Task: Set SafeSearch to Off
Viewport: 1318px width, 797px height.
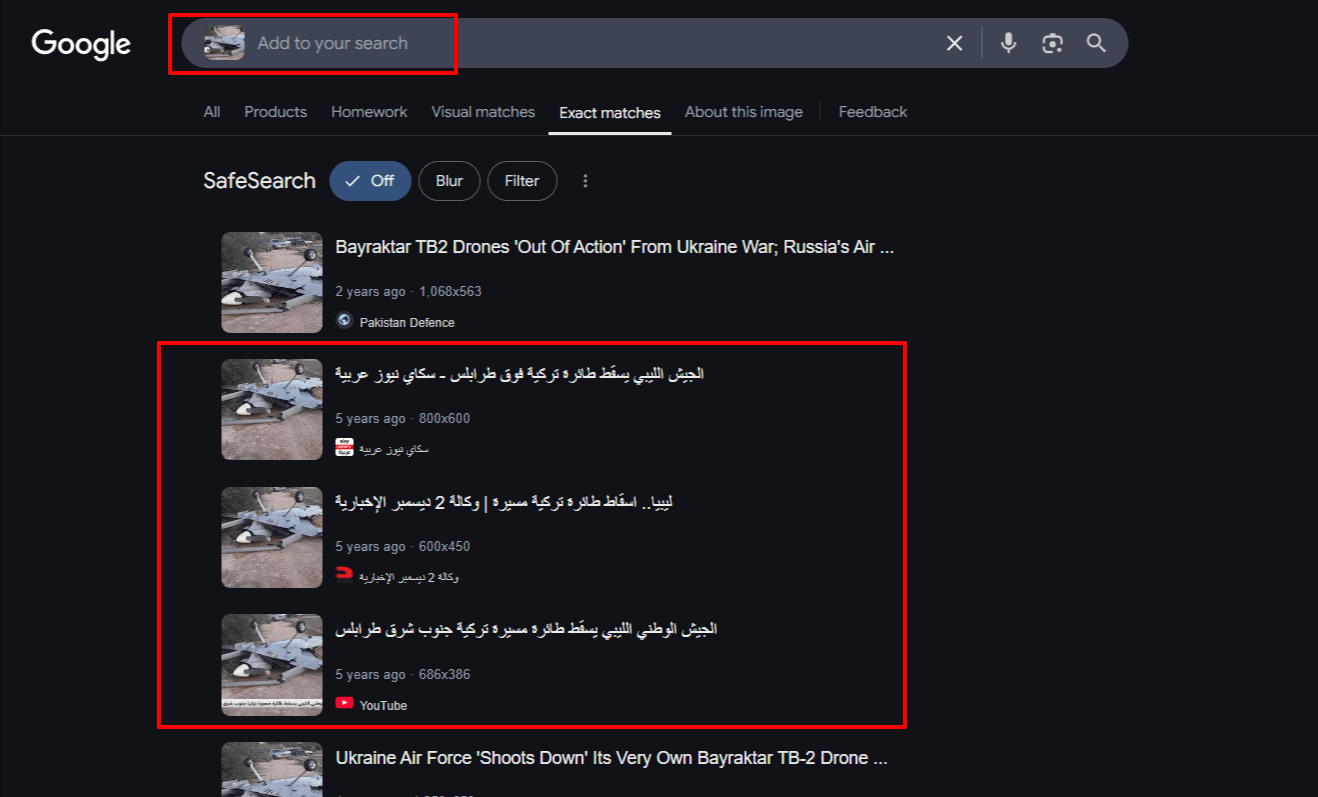Action: 370,181
